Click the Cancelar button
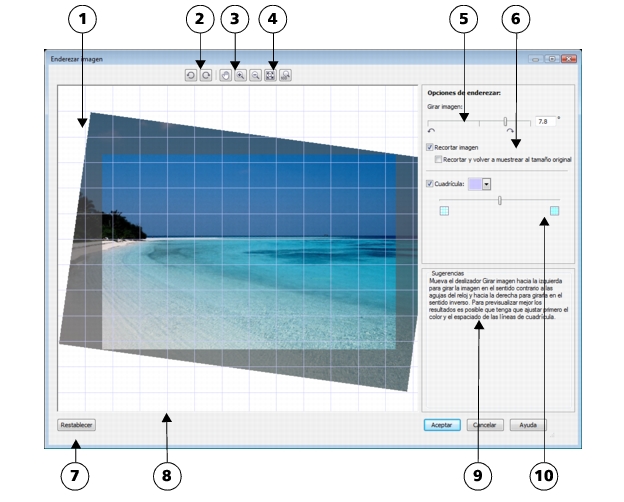 pos(485,424)
